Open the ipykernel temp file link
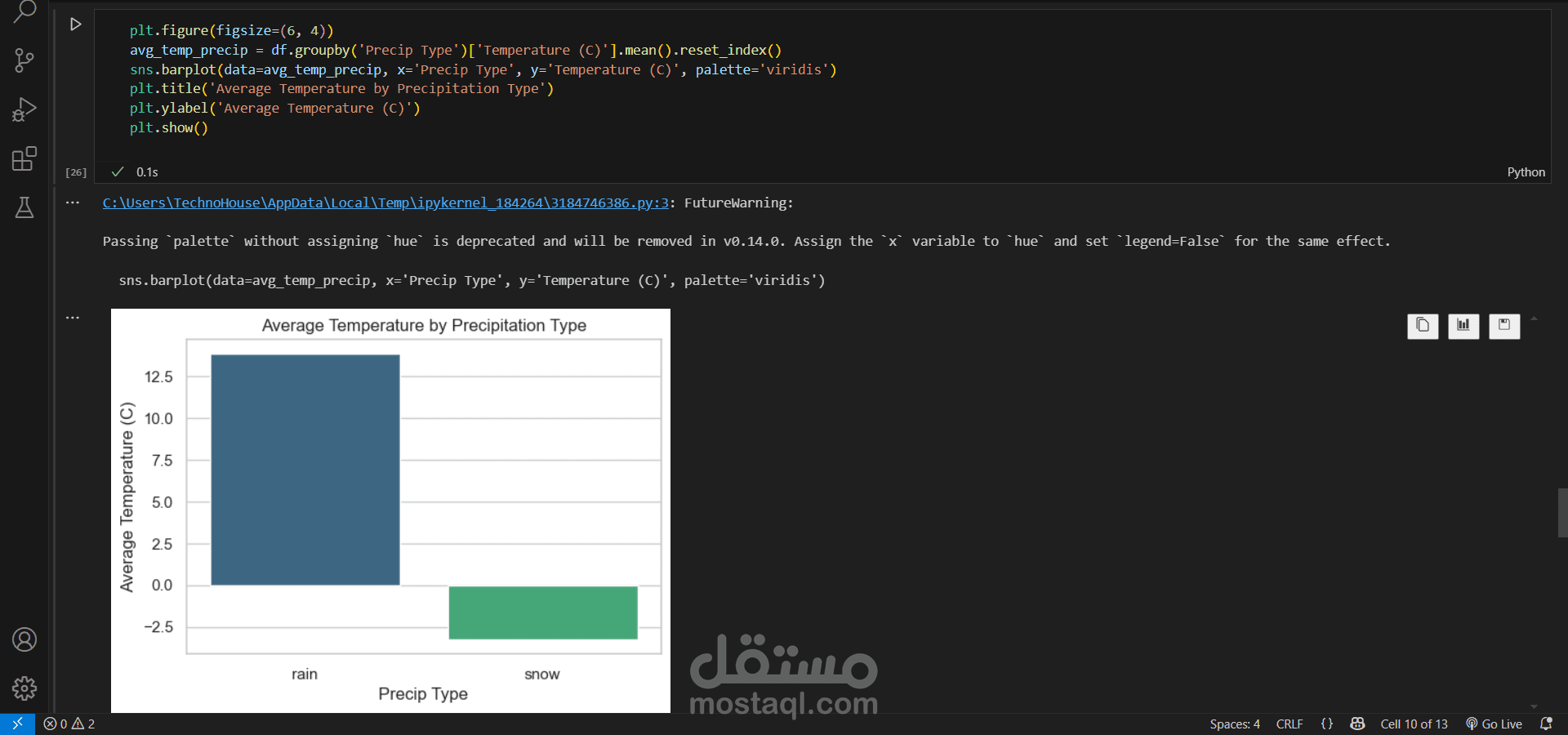Image resolution: width=1568 pixels, height=735 pixels. pos(385,203)
